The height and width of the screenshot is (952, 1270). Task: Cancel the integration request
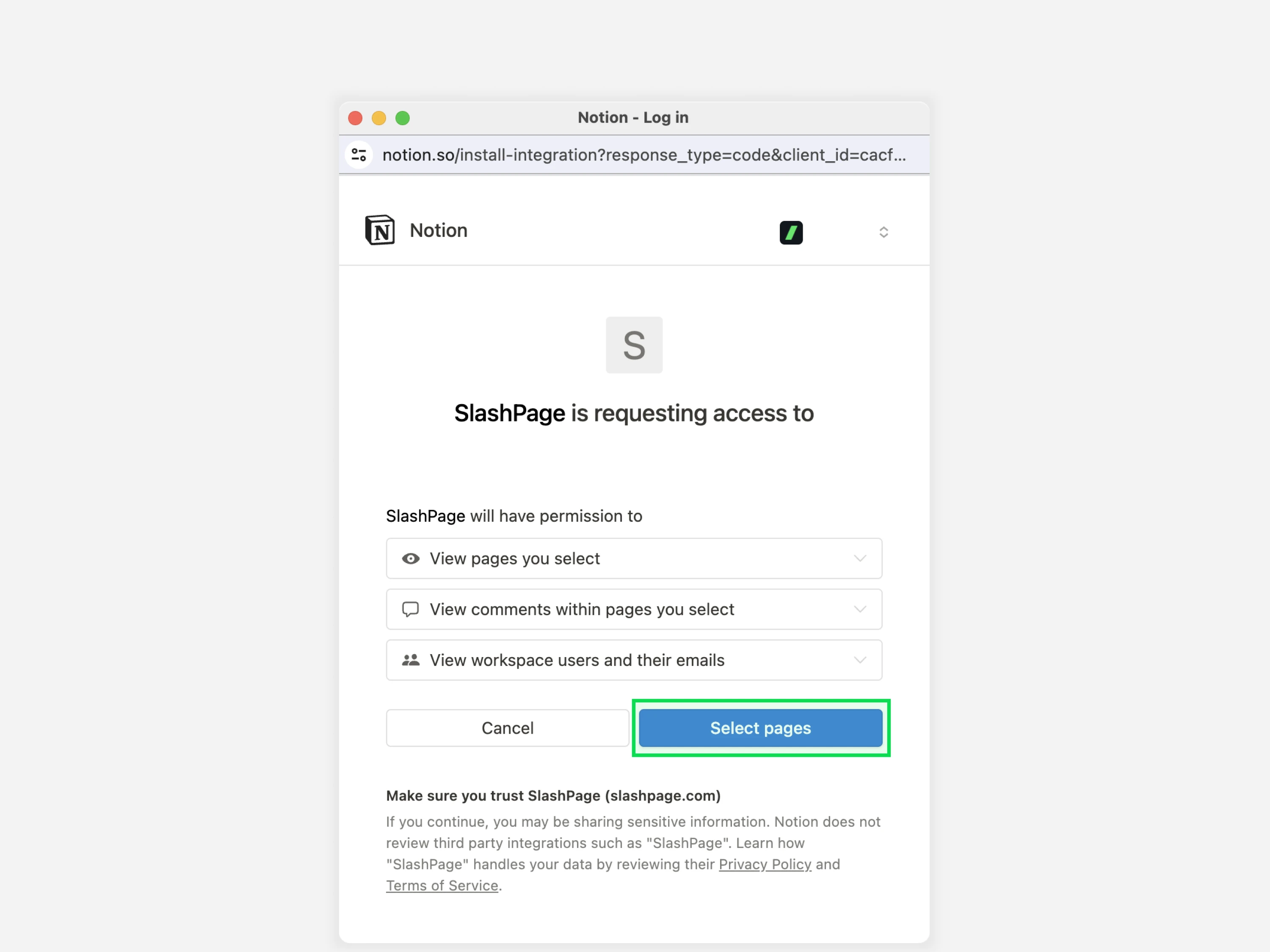coord(508,728)
